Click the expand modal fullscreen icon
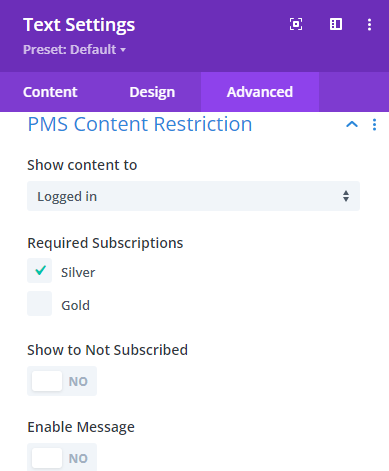Screen dimensions: 389x471 296,24
